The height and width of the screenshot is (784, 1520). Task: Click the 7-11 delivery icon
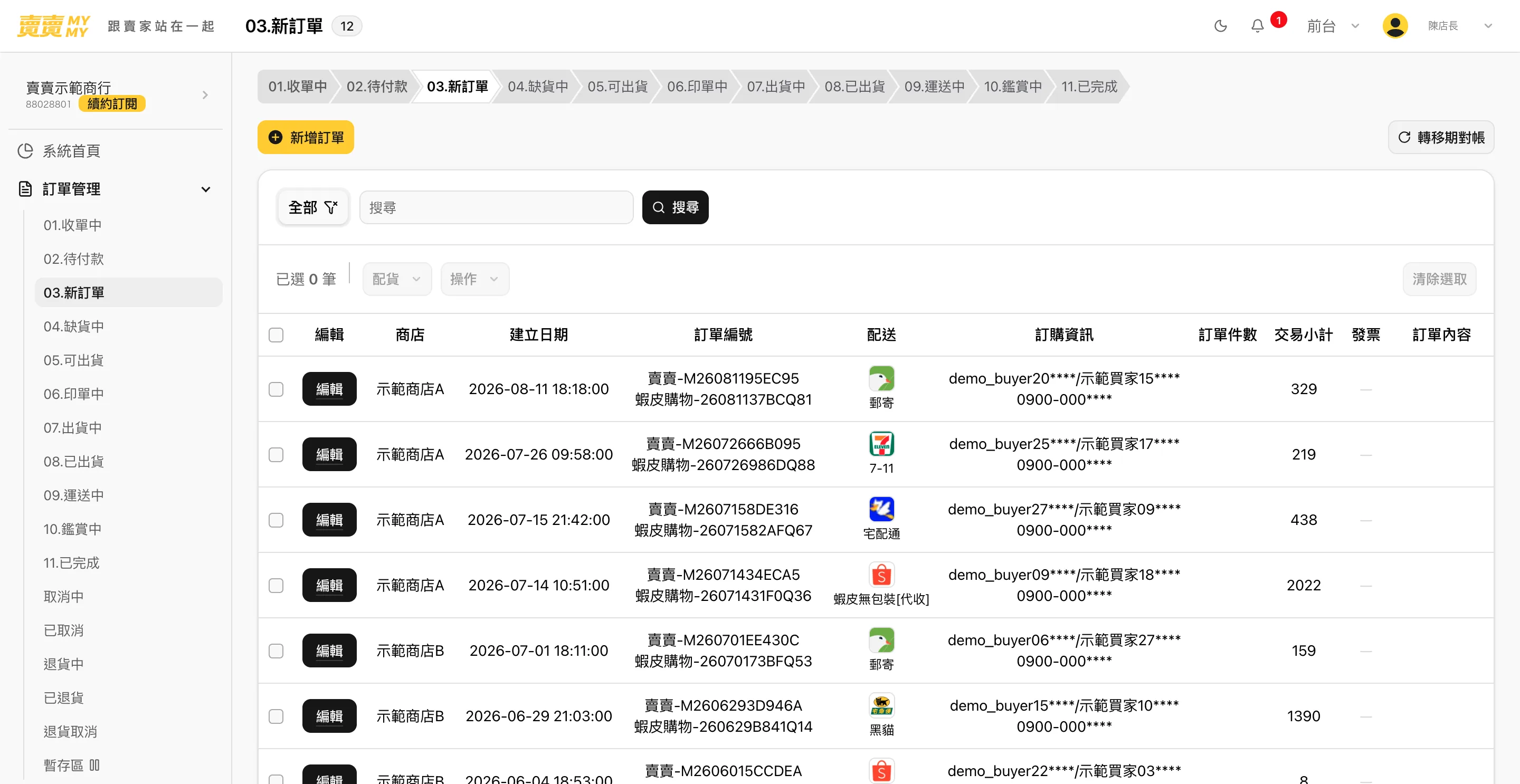pos(881,444)
